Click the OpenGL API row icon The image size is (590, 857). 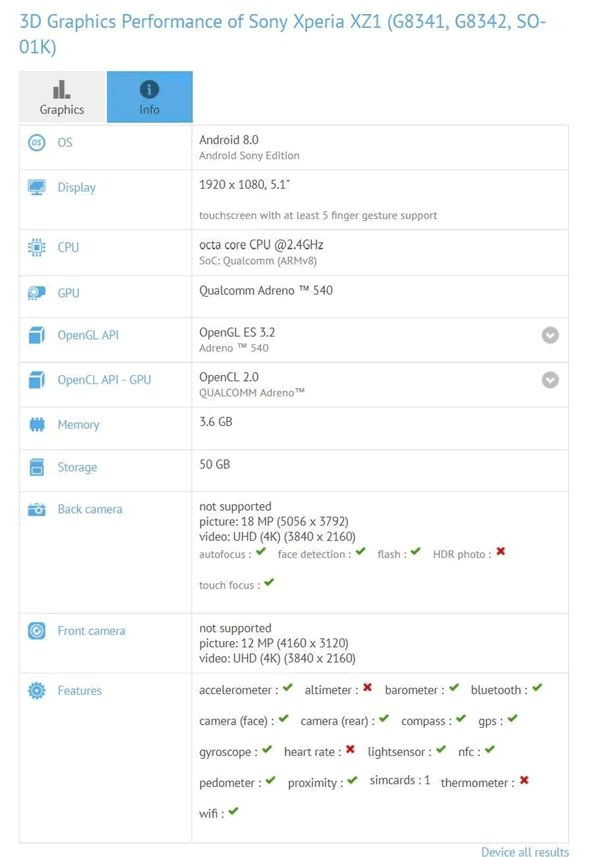tap(37, 336)
